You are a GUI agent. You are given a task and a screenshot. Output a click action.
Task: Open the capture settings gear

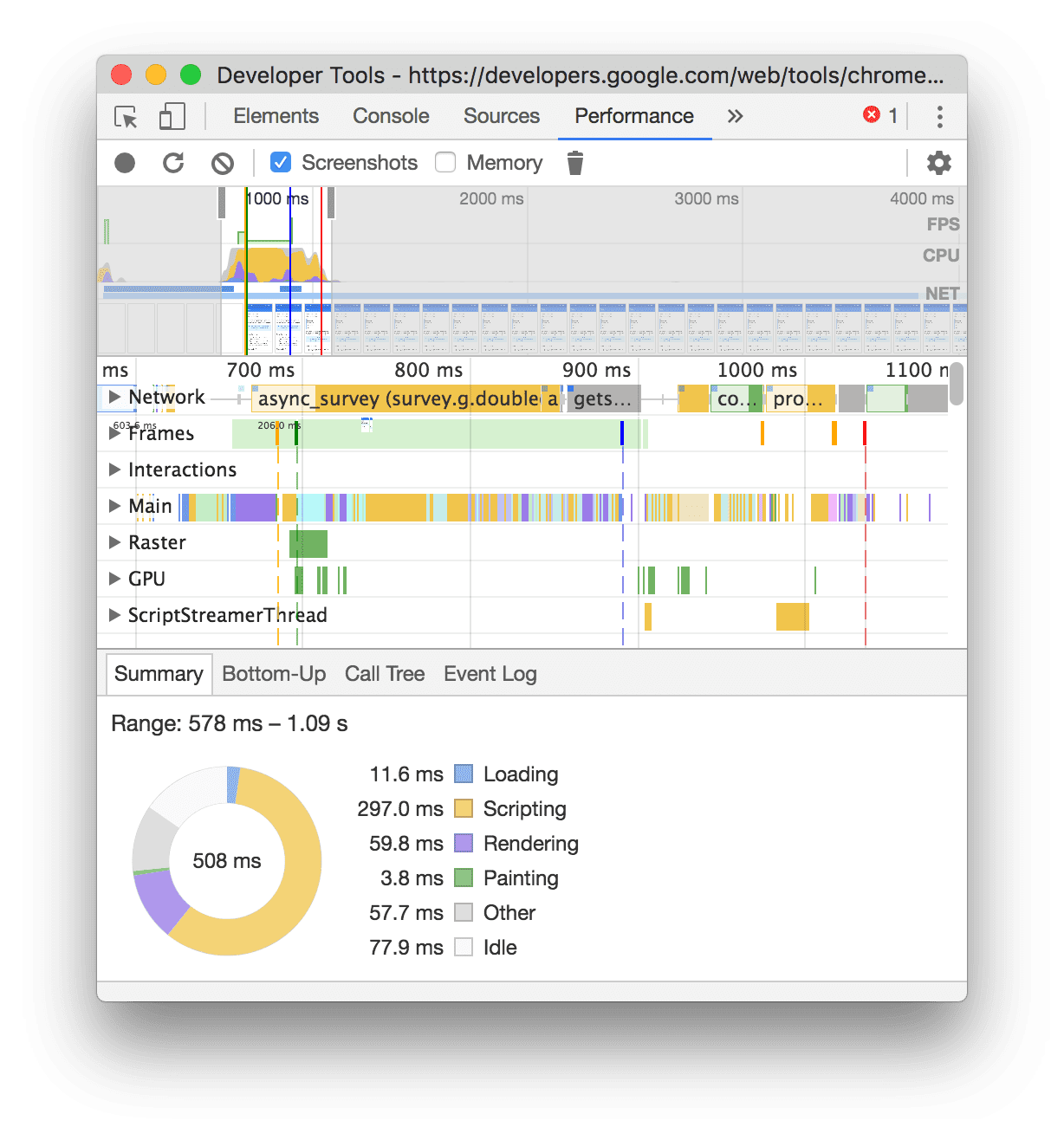coord(938,162)
